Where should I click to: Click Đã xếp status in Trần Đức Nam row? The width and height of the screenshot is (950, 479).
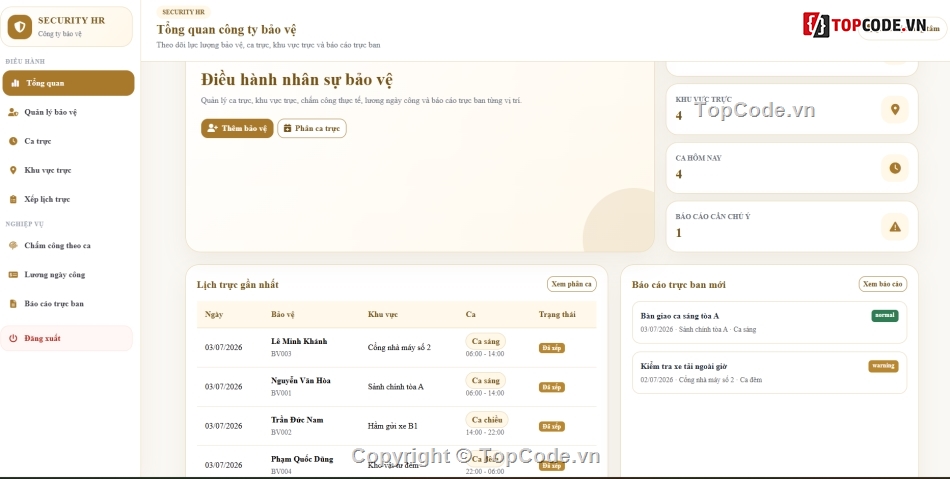(551, 426)
